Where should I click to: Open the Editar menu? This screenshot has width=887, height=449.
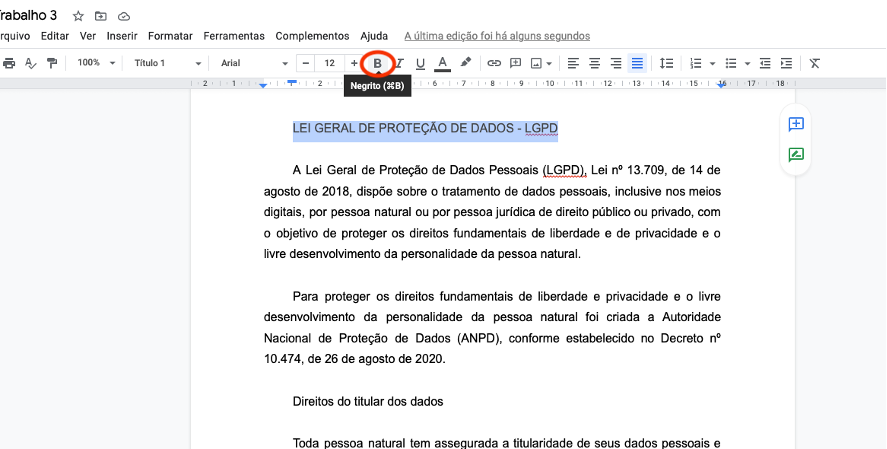pos(55,36)
